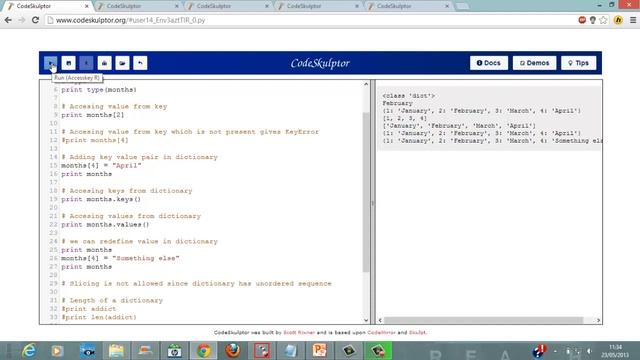The image size is (640, 360).
Task: Click the line 'print months.keys()'
Action: pyautogui.click(x=101, y=199)
